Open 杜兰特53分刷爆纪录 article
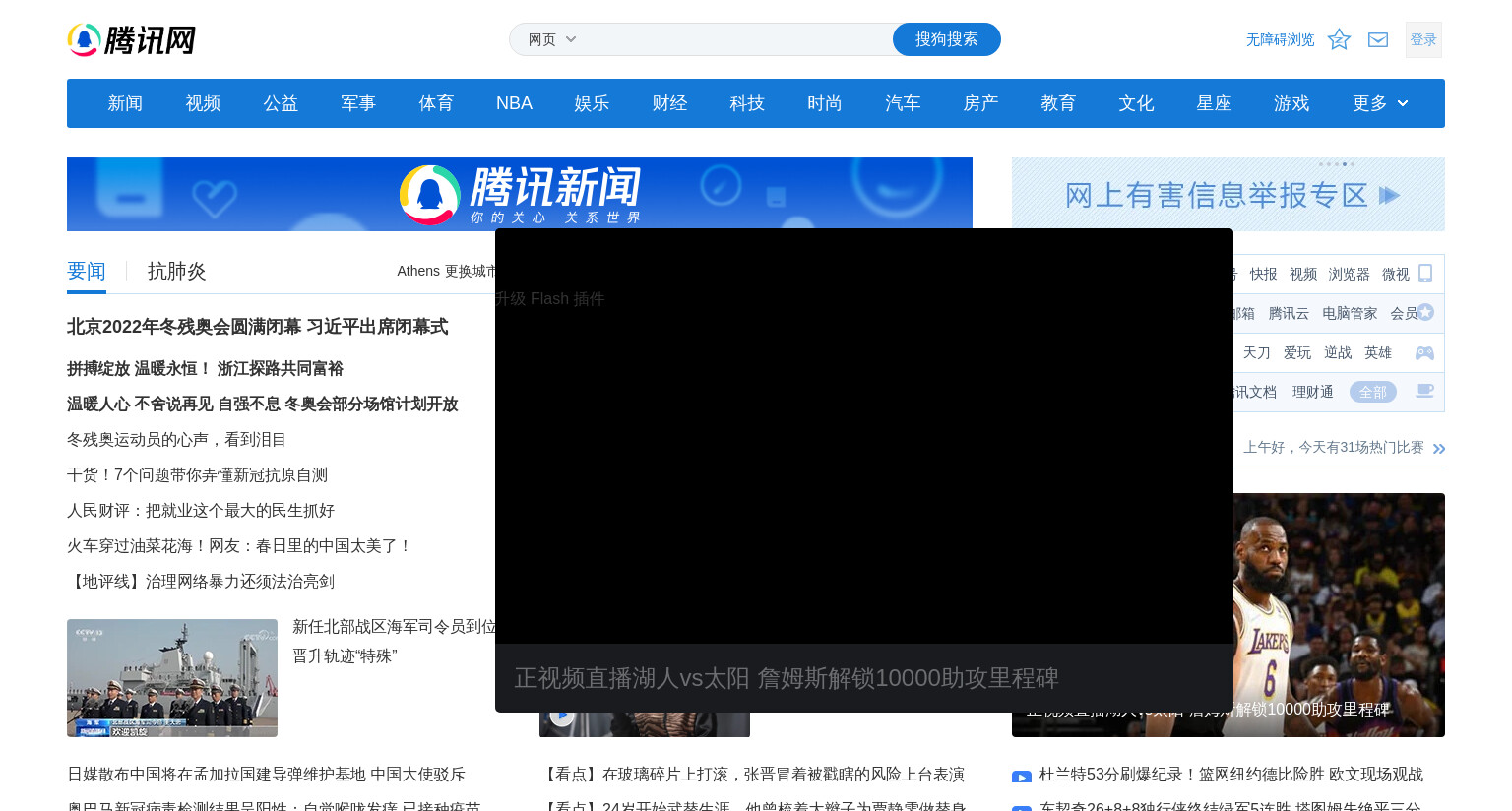 (x=1231, y=775)
